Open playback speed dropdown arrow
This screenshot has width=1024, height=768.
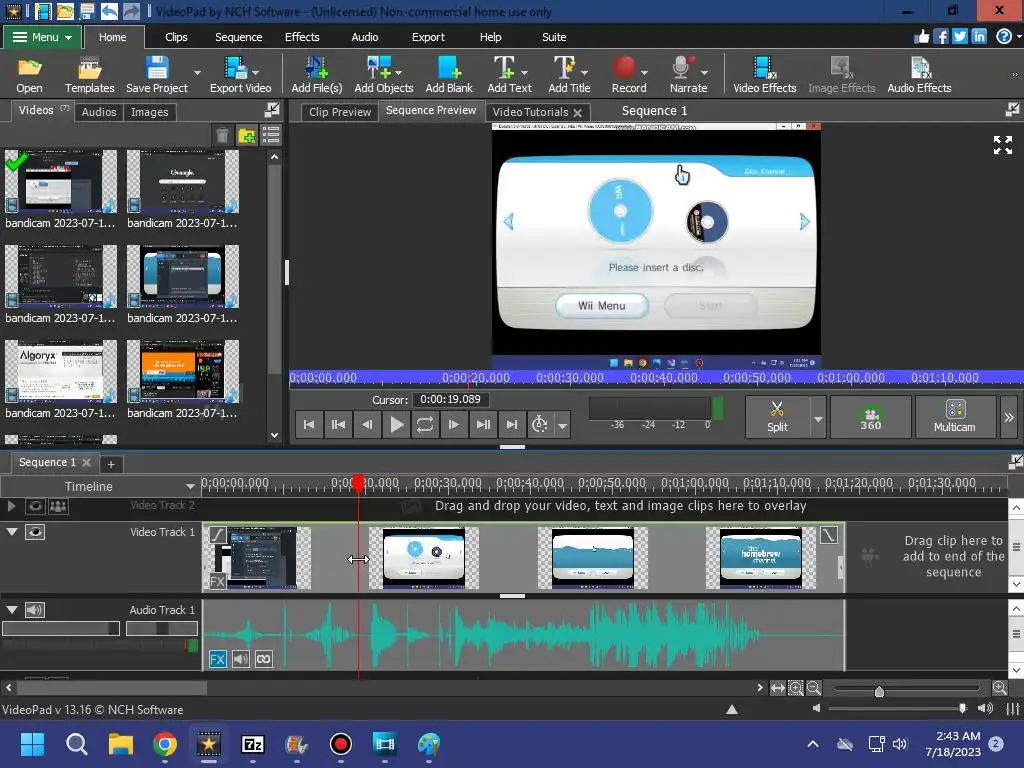coord(562,426)
